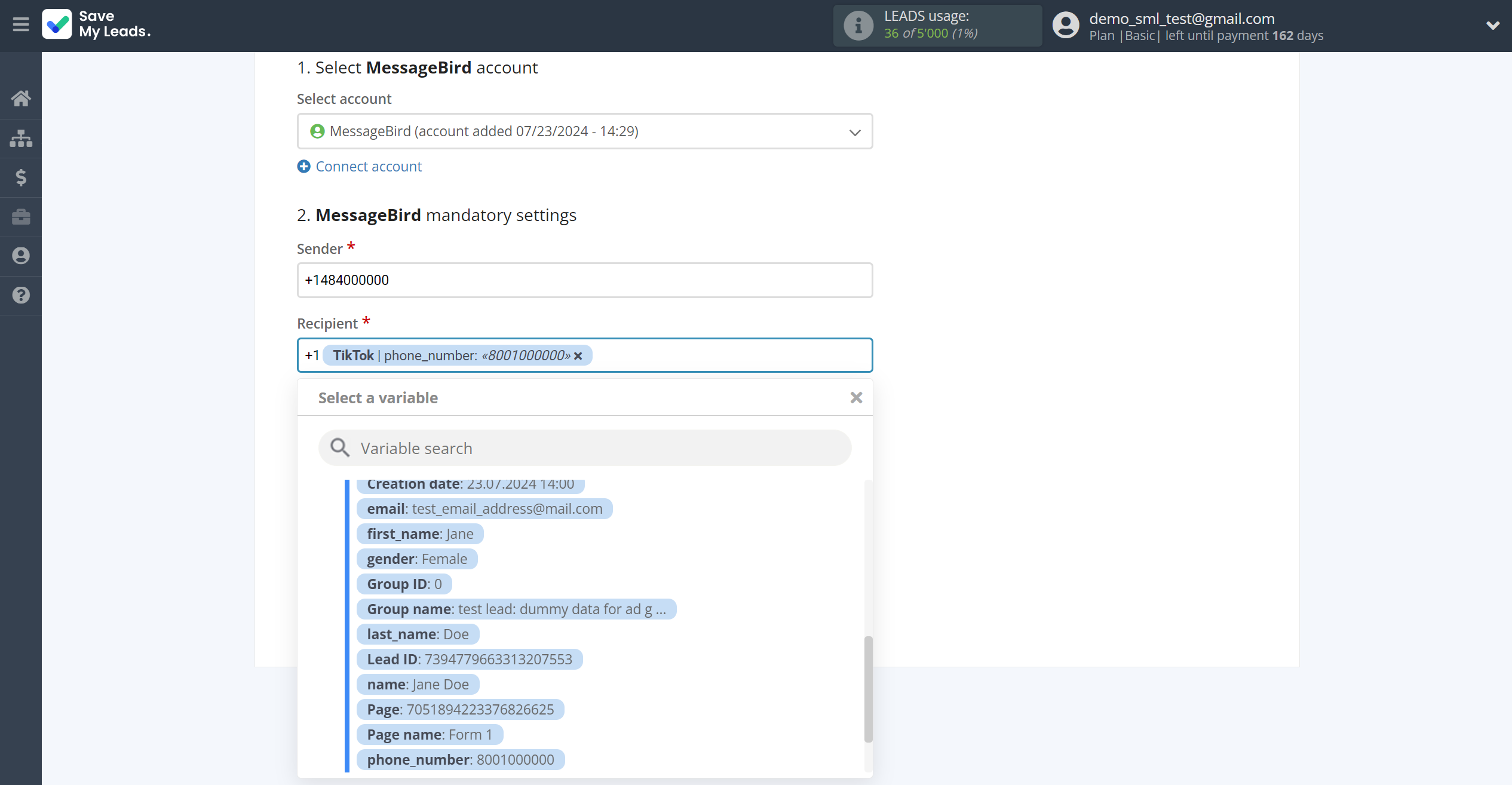Click the search magnifier icon
1512x785 pixels.
point(340,448)
